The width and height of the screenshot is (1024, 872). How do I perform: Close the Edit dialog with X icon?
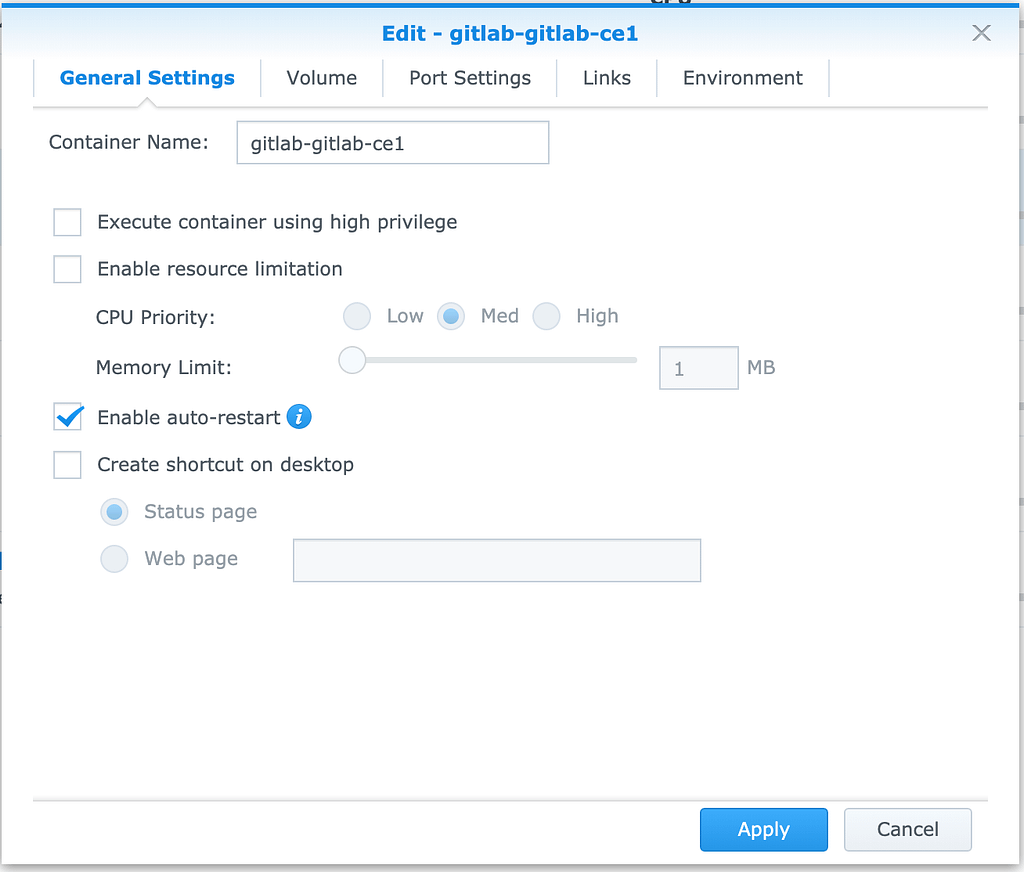point(981,33)
